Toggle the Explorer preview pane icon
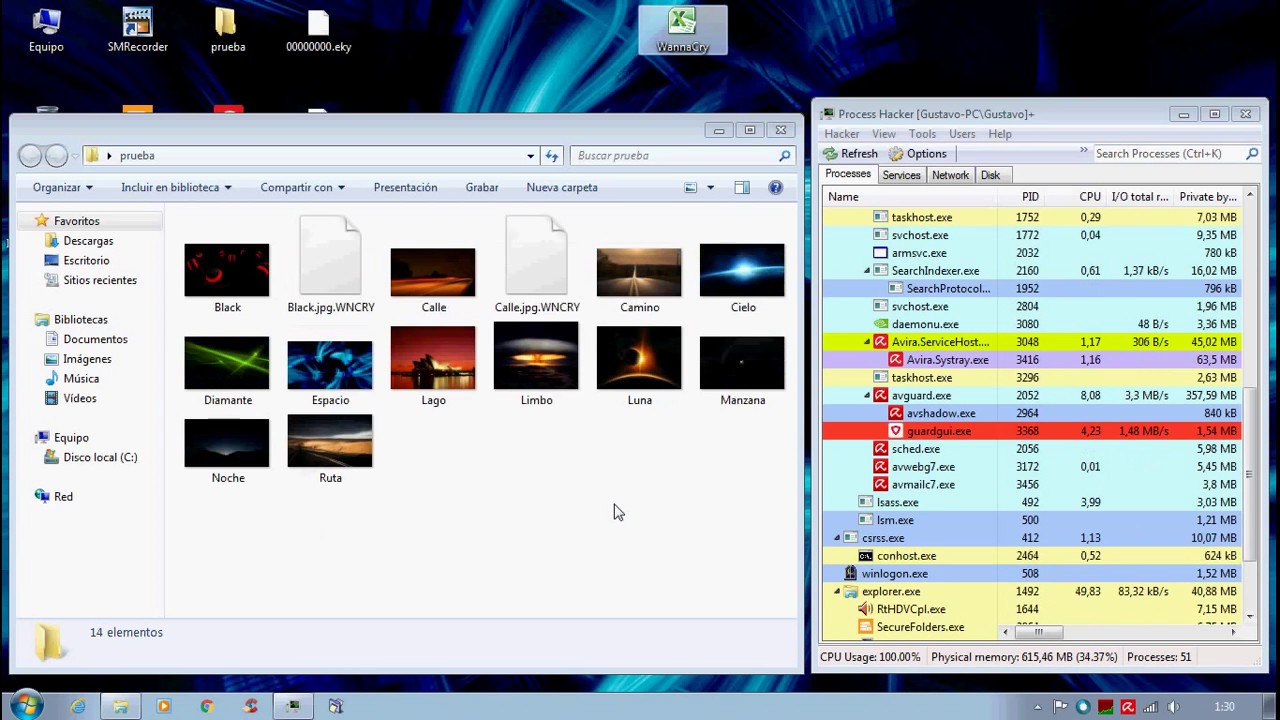 pos(742,188)
